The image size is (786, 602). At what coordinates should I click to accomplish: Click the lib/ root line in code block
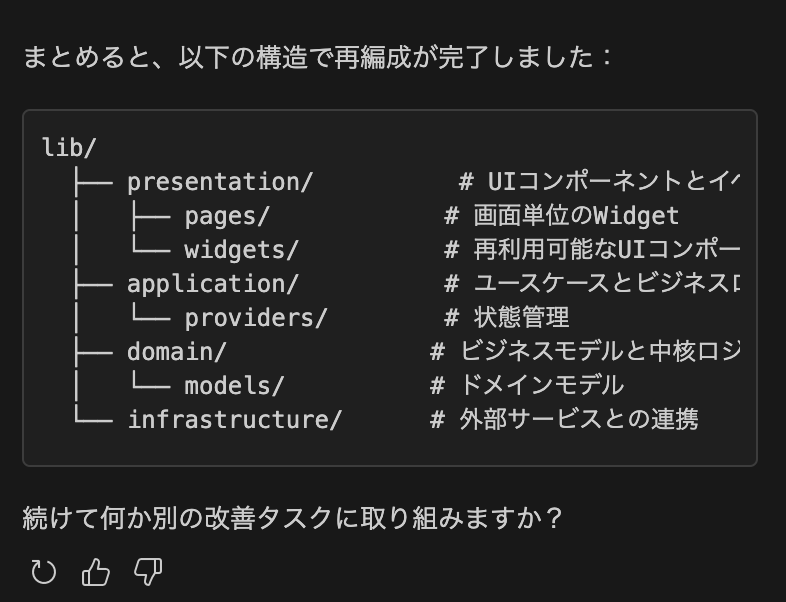pos(69,148)
